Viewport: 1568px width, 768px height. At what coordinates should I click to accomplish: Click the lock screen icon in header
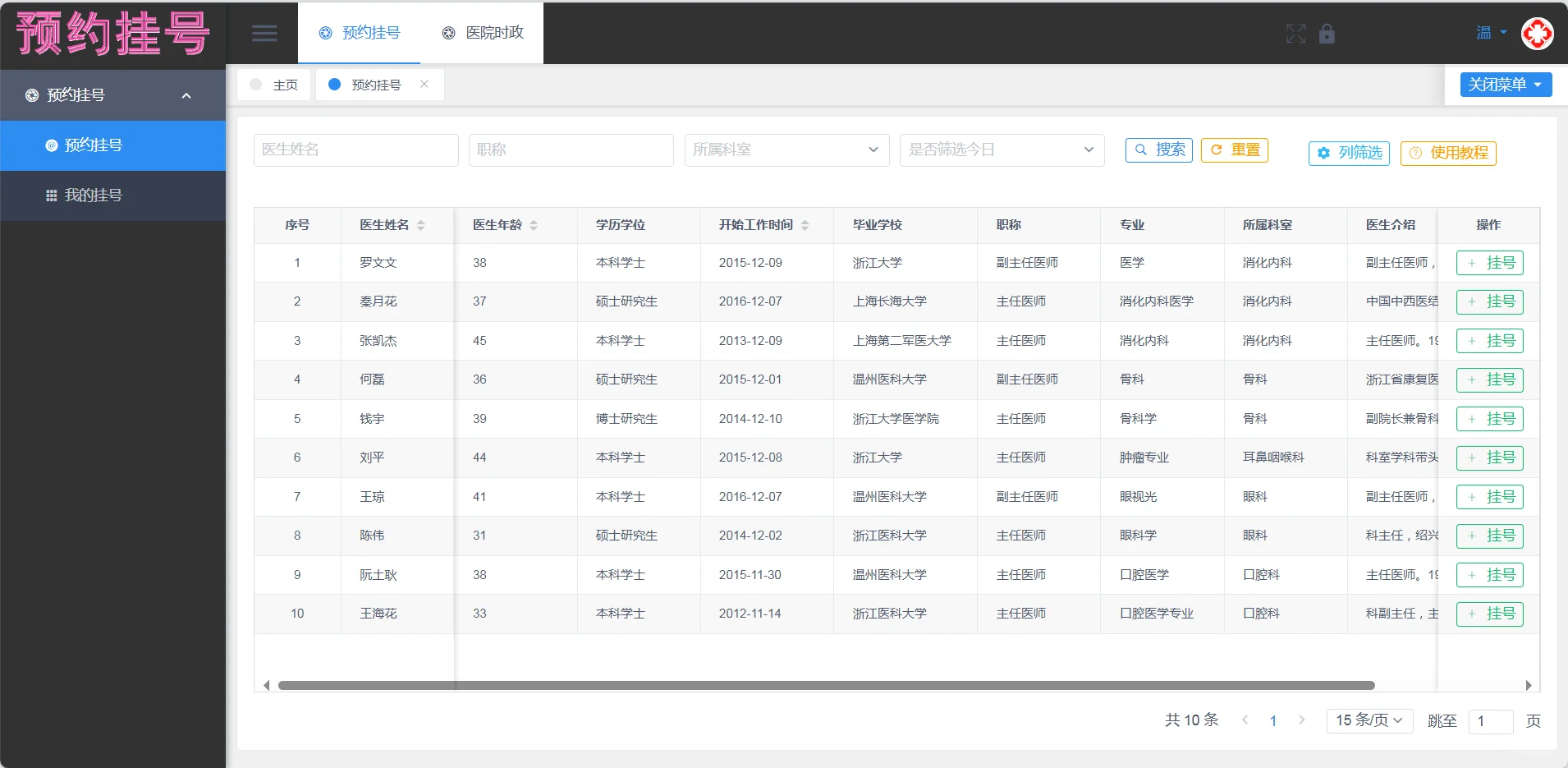point(1327,34)
